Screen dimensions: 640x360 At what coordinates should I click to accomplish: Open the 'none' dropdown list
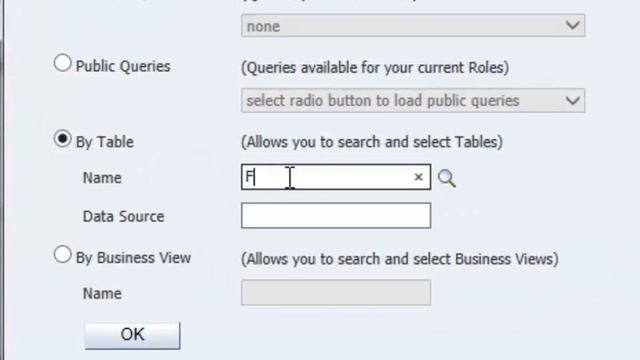[413, 26]
